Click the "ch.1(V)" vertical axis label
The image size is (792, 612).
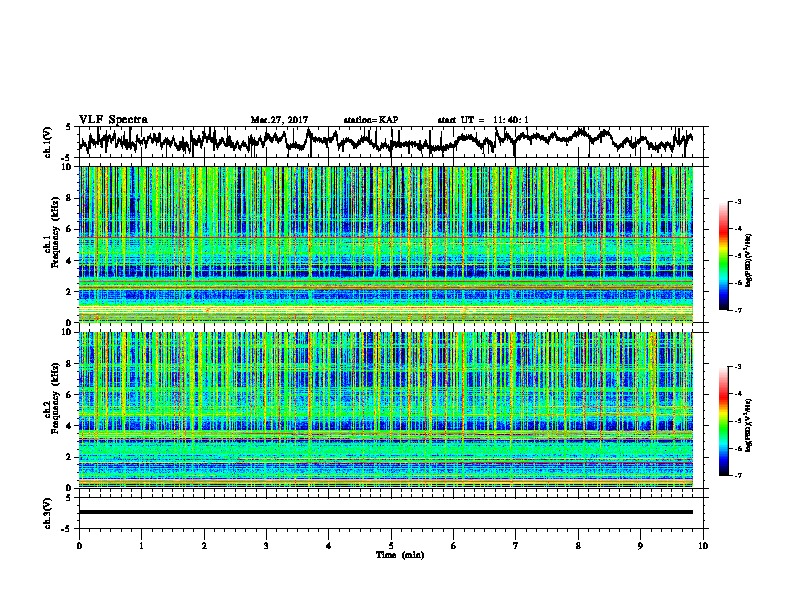(x=48, y=142)
